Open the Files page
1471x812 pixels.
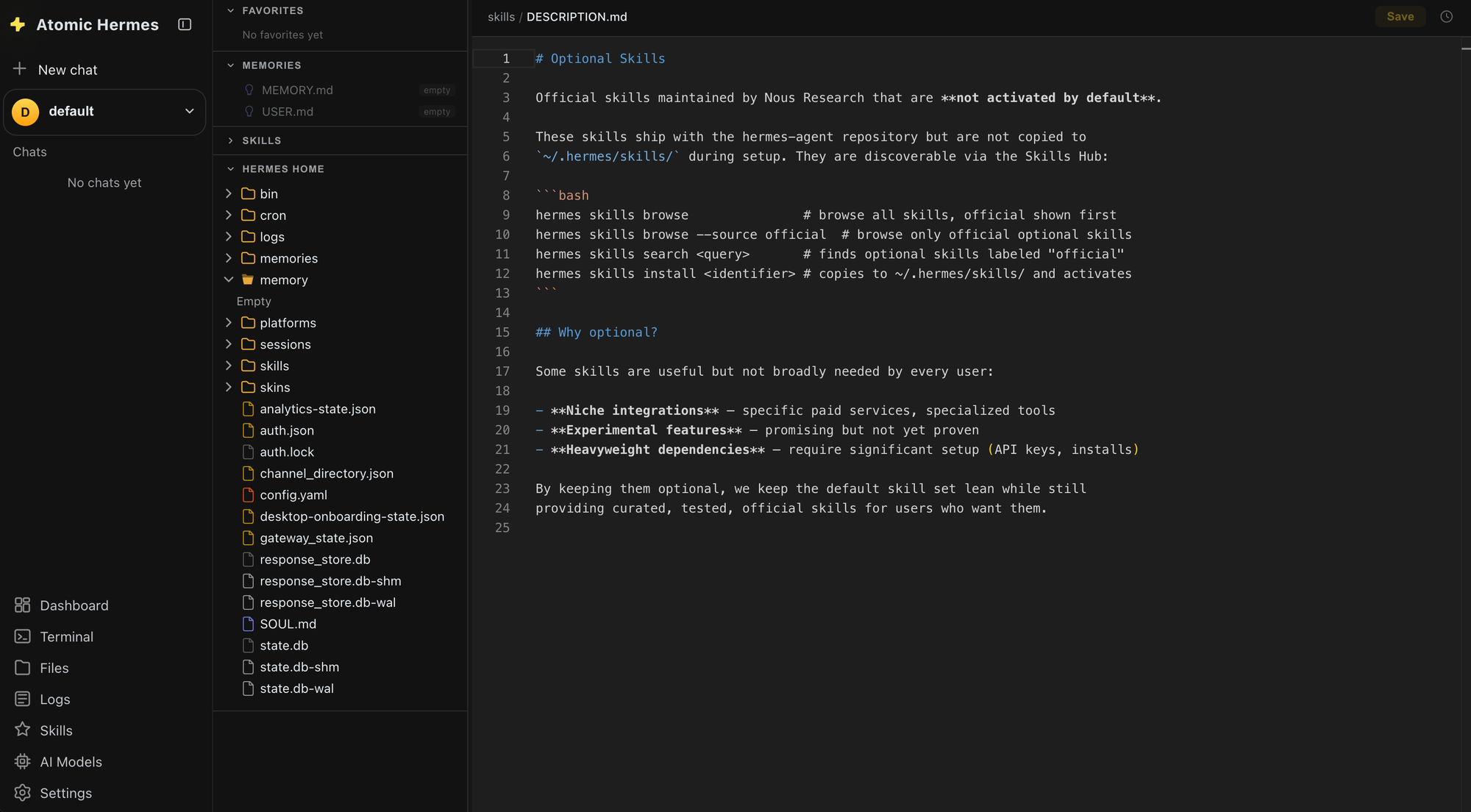[x=54, y=668]
